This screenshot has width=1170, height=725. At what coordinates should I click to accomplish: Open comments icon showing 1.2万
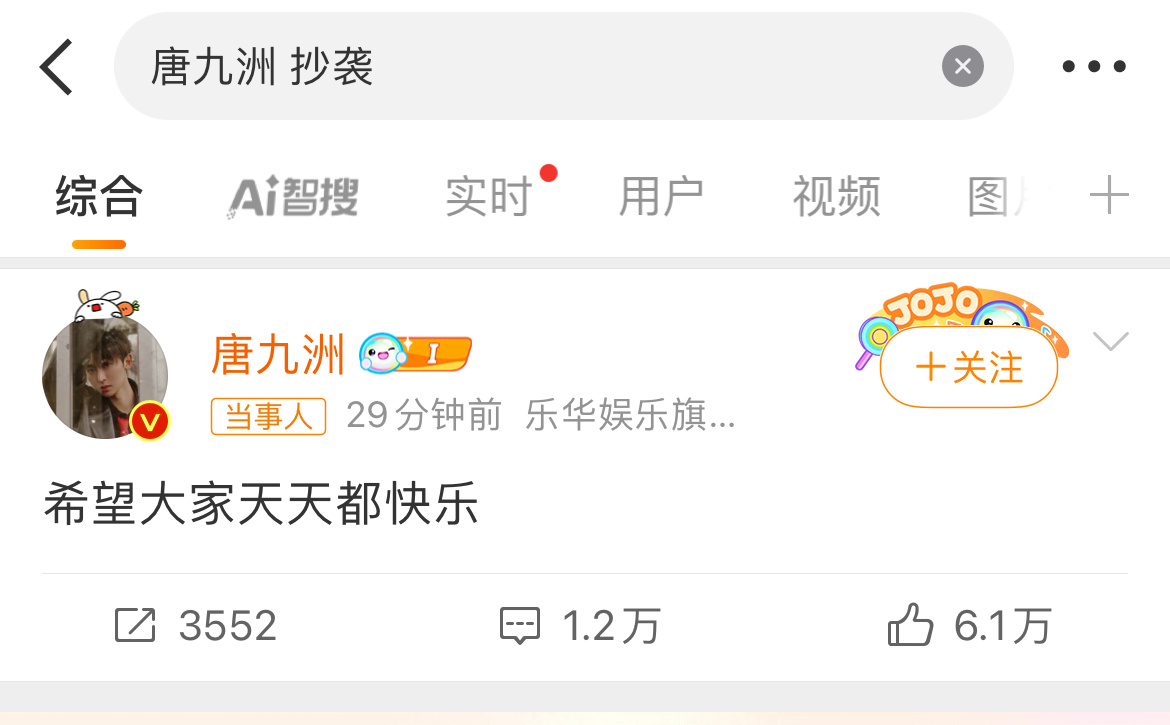pyautogui.click(x=519, y=625)
